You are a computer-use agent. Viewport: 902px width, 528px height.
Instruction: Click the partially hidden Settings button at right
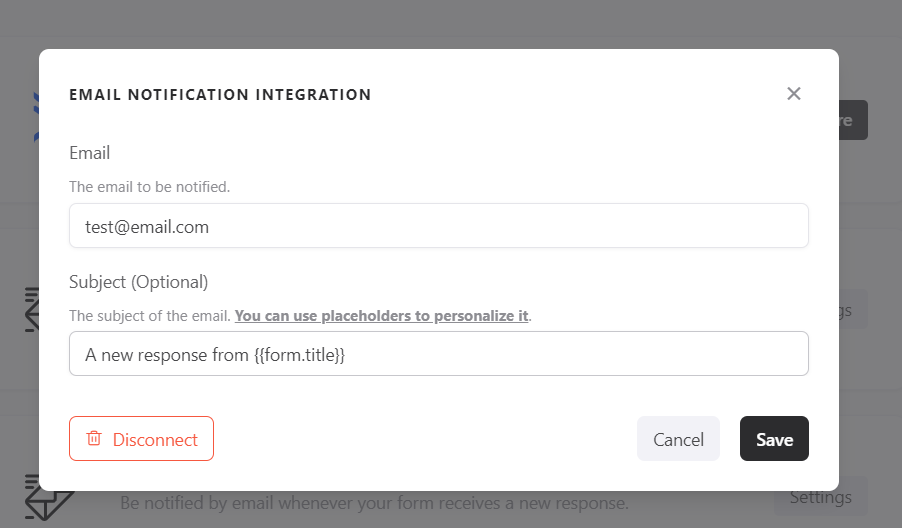click(x=852, y=310)
